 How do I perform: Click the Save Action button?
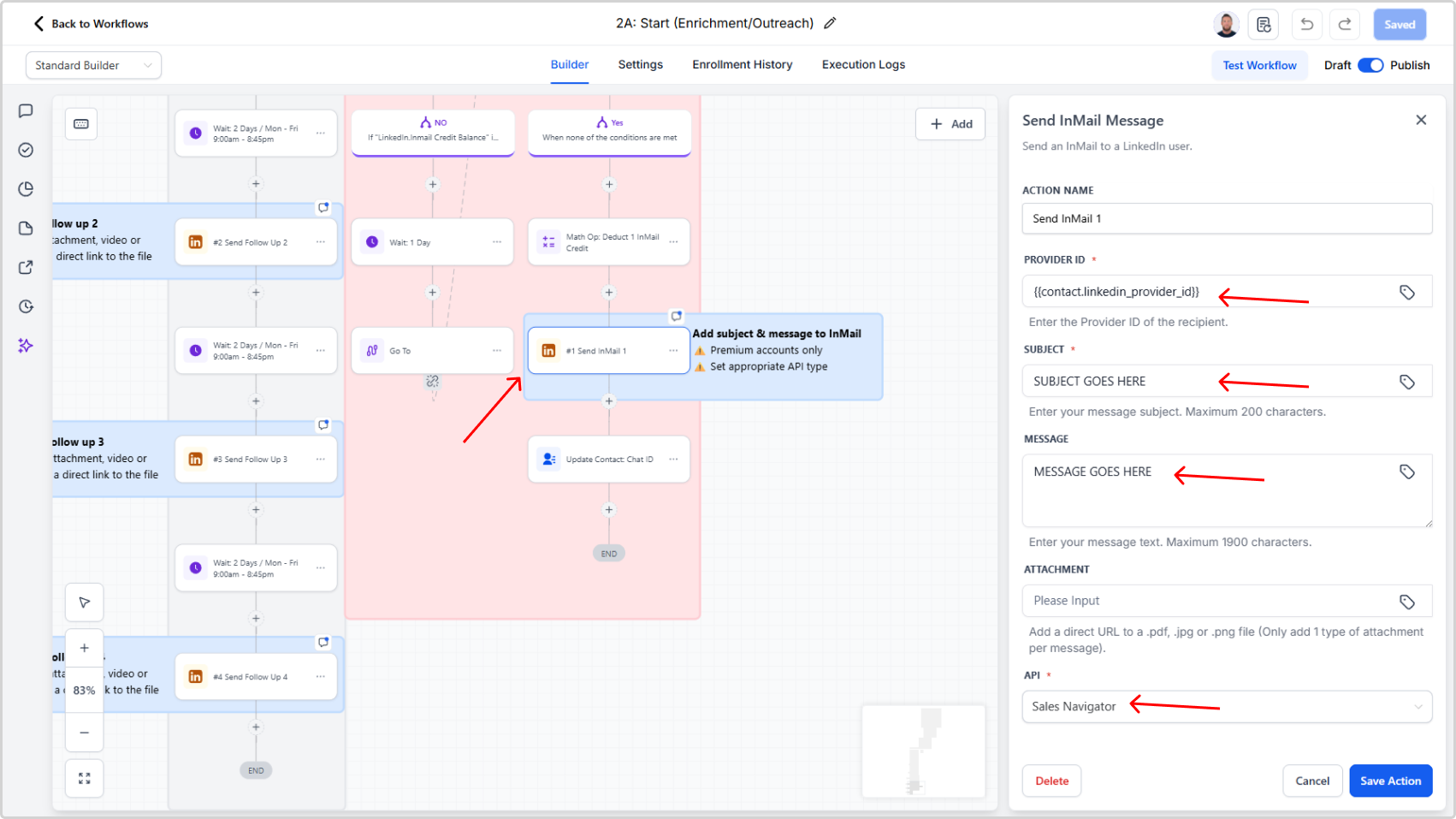point(1390,780)
